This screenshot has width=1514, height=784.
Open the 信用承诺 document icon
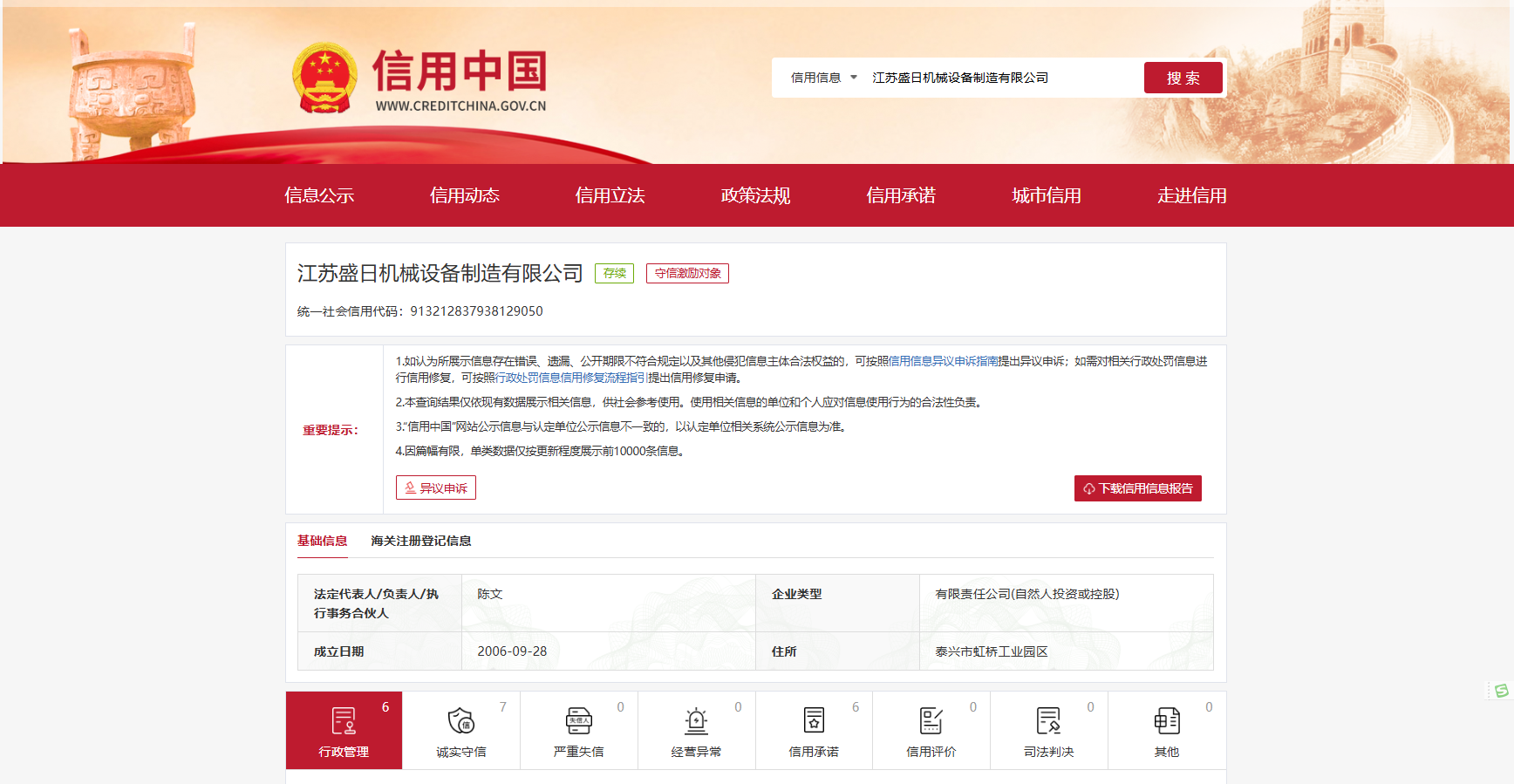click(814, 721)
